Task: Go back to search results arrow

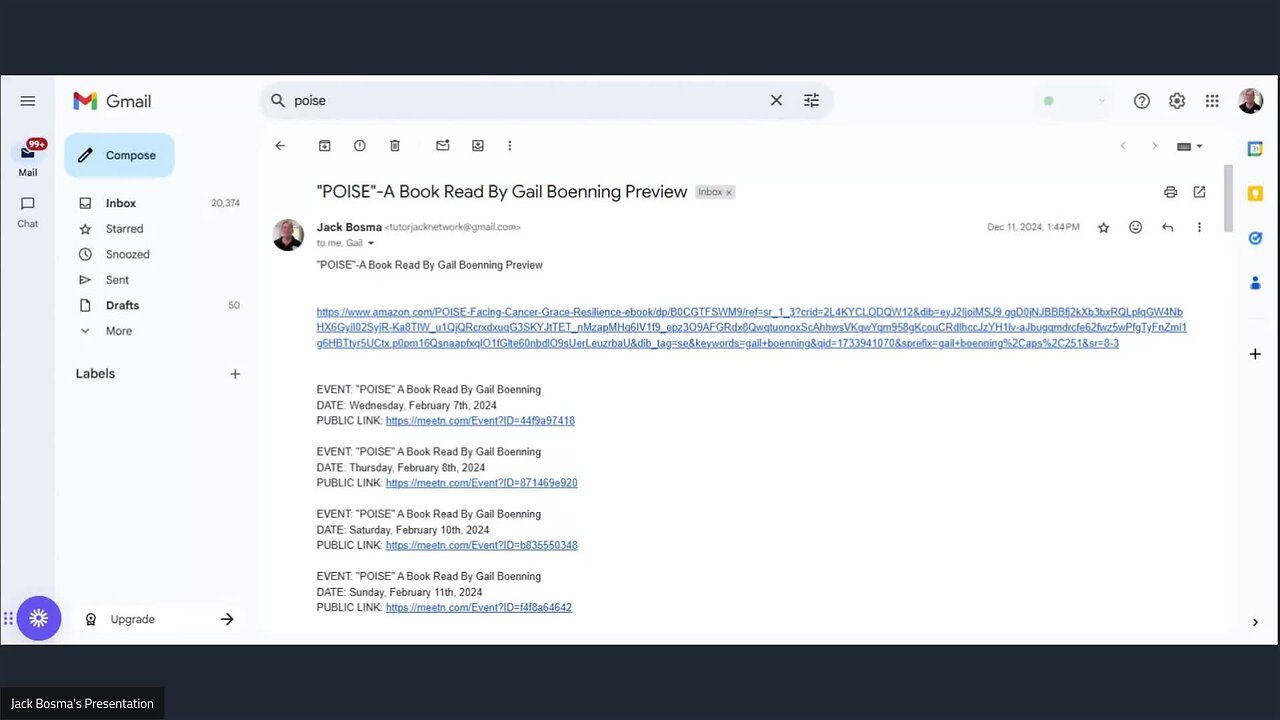Action: pyautogui.click(x=280, y=146)
